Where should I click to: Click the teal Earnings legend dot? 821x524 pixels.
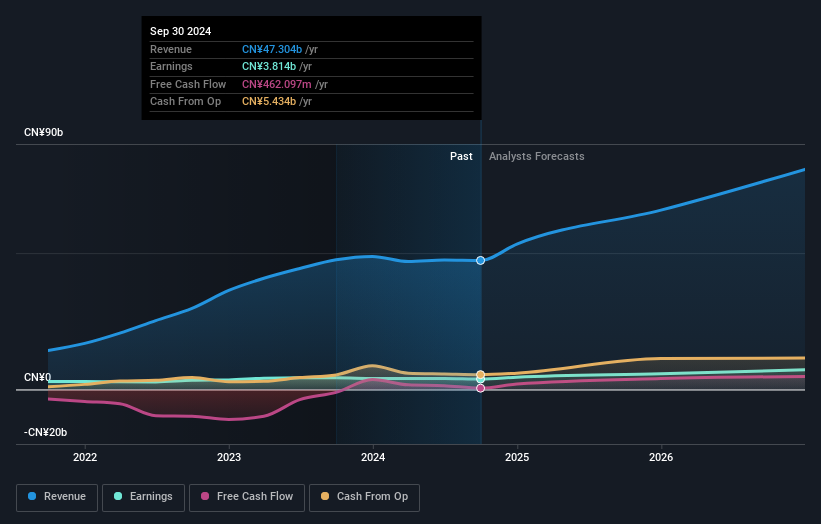pos(118,496)
